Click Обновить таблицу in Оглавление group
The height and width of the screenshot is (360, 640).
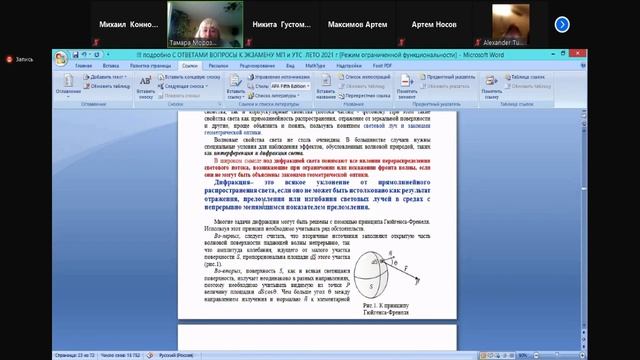107,86
